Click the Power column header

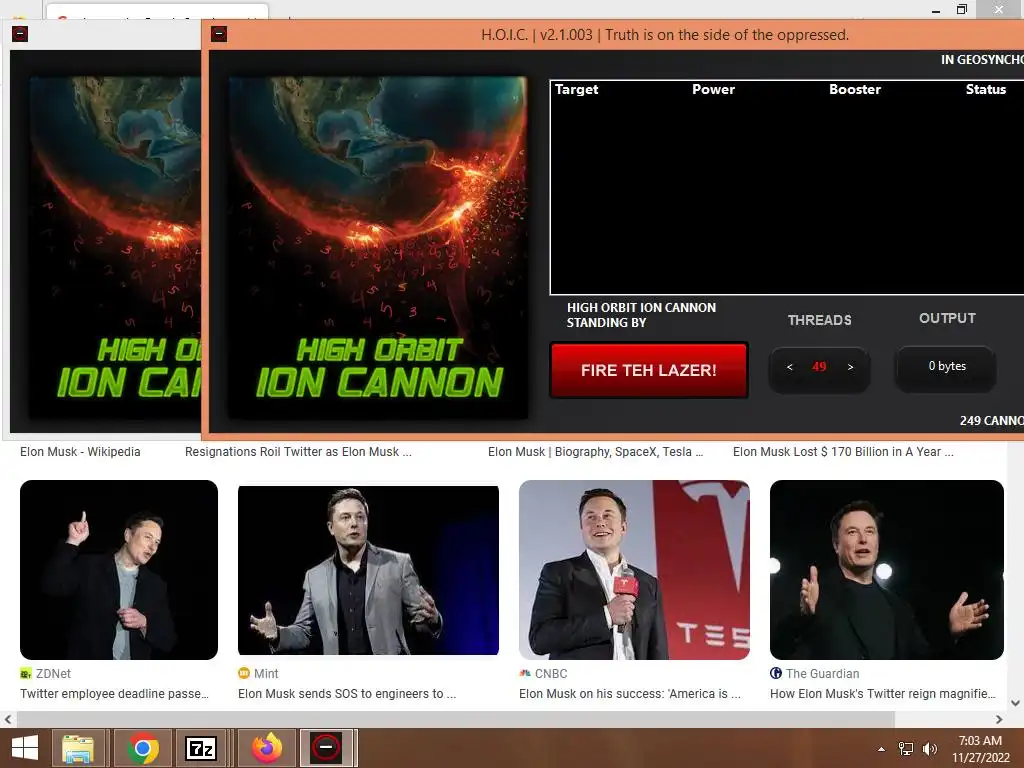click(x=713, y=89)
